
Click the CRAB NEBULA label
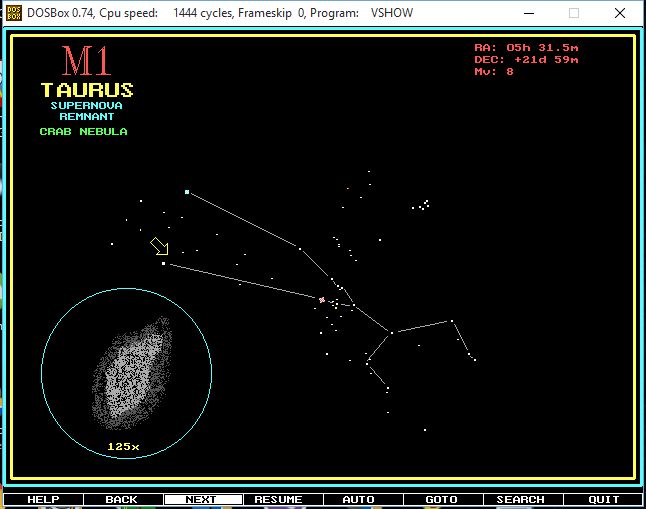[x=83, y=131]
